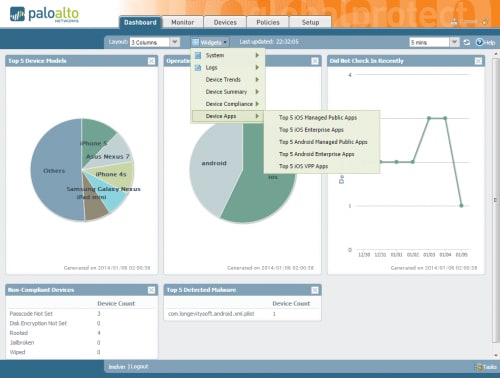Expand the Widgets dropdown menu
Screen dimensions: 500x378
click(x=210, y=42)
